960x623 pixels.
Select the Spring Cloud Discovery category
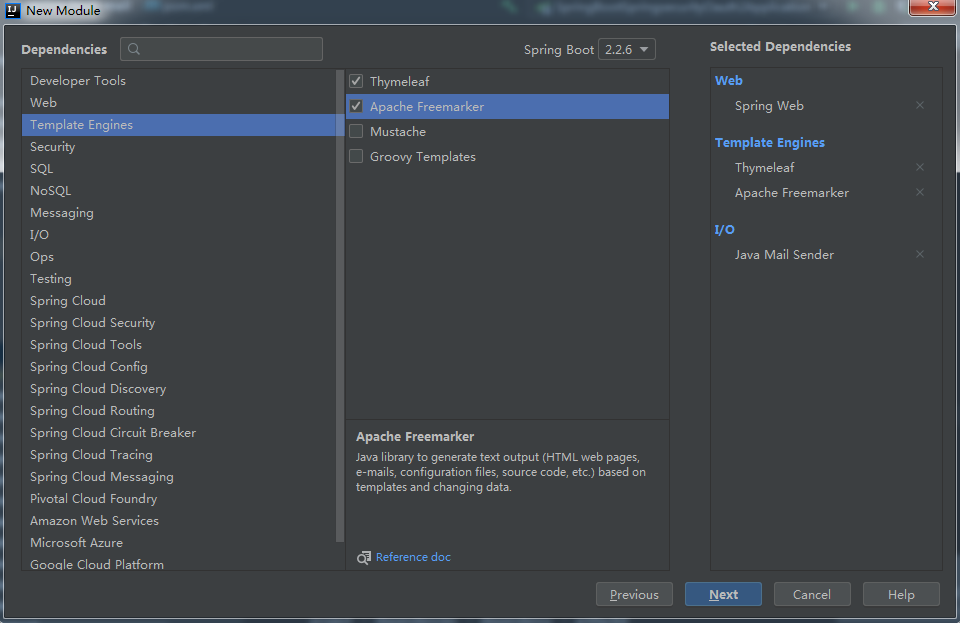coord(179,389)
